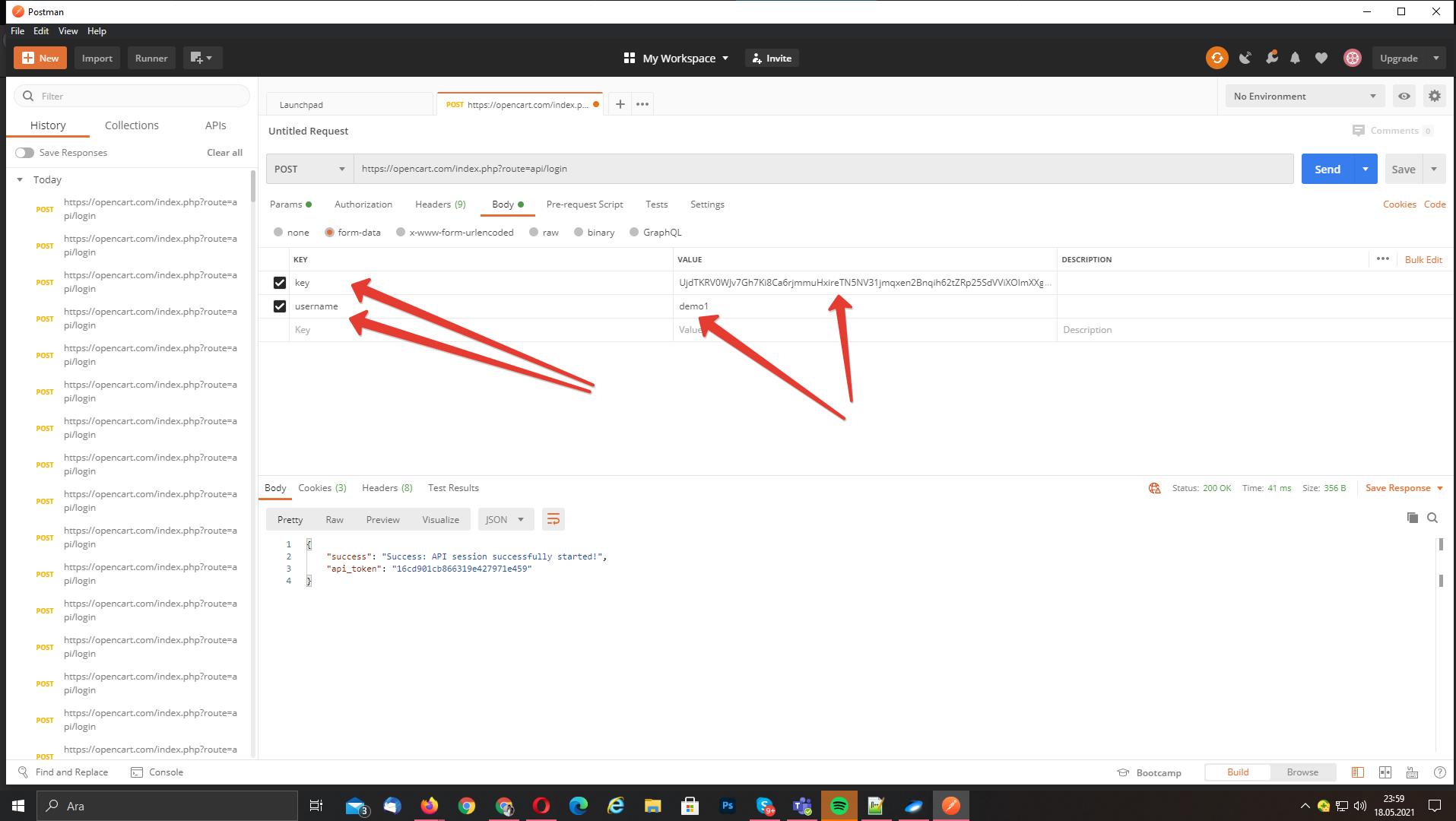
Task: Click the New button
Action: pyautogui.click(x=40, y=58)
